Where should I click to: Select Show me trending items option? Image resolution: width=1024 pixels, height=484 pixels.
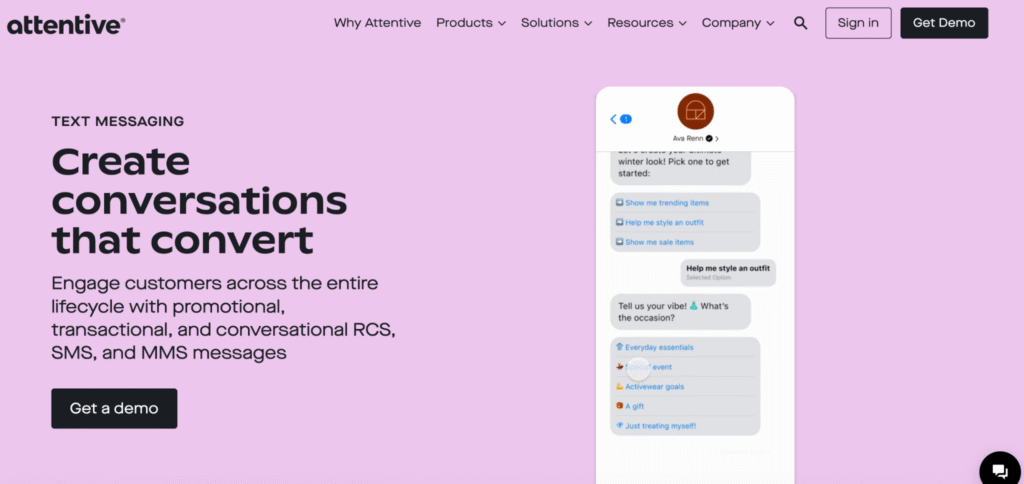click(685, 203)
